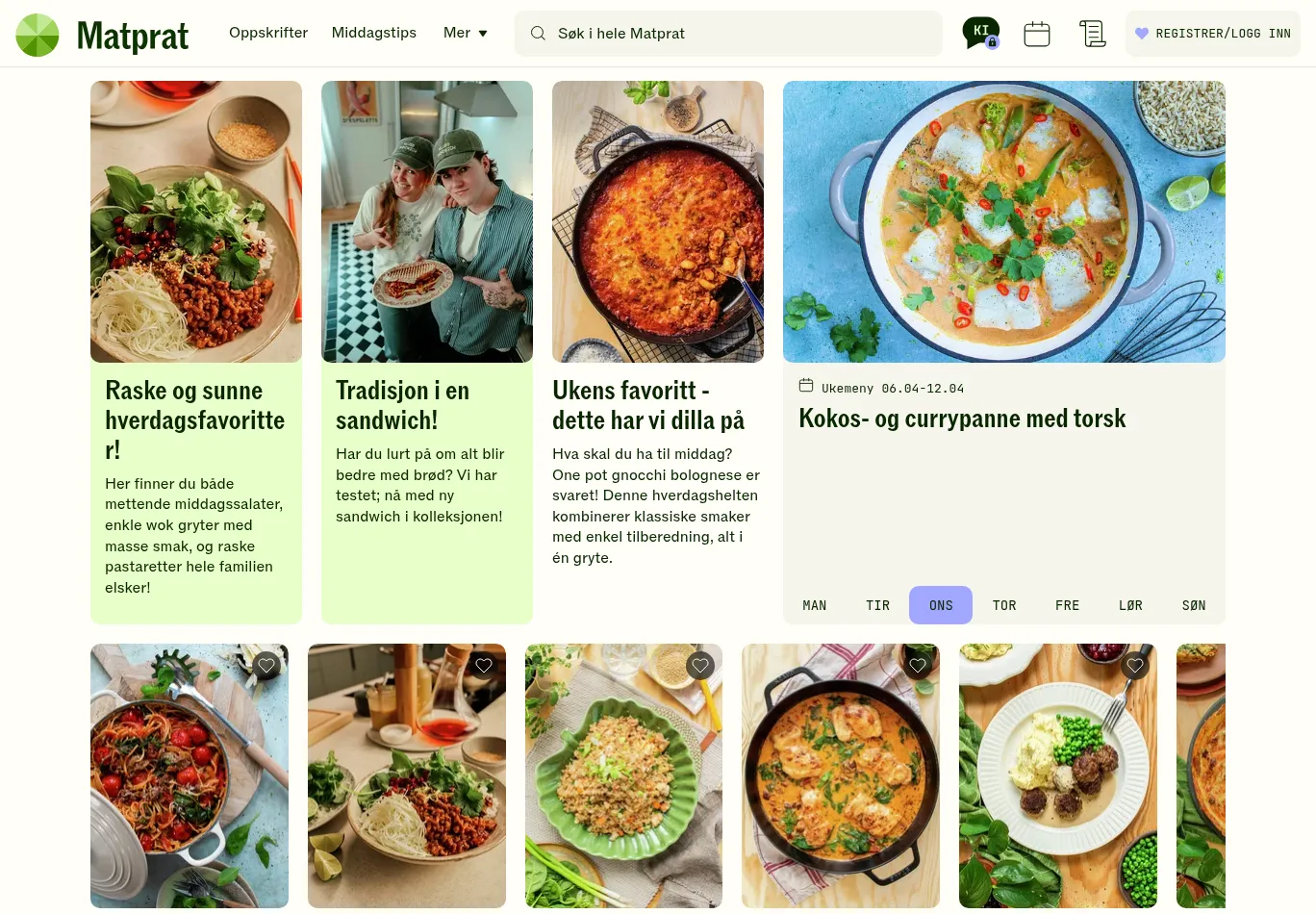Click the Registrer/Logg inn button
The height and width of the screenshot is (914, 1316).
[x=1213, y=34]
